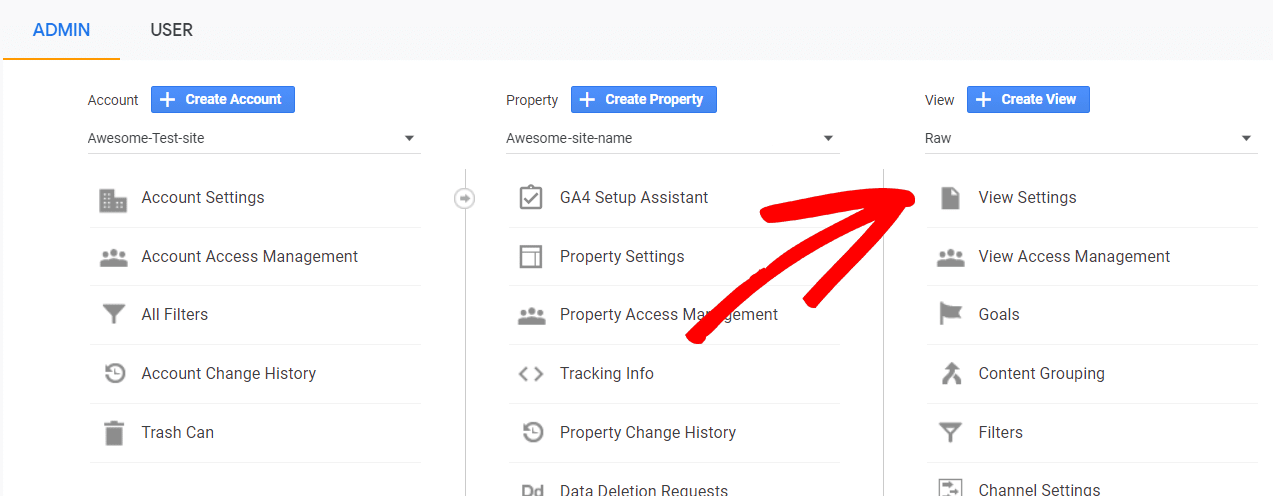Click the Account Settings building icon
Viewport: 1273px width, 496px height.
114,199
